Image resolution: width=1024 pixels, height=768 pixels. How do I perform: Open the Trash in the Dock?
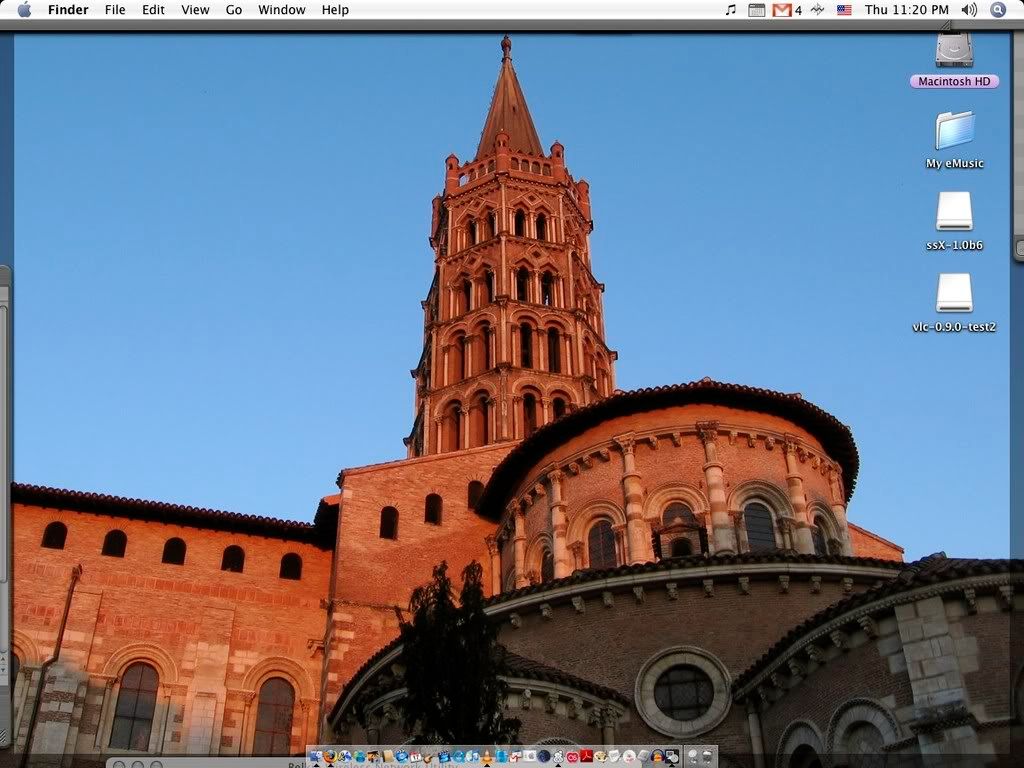707,757
